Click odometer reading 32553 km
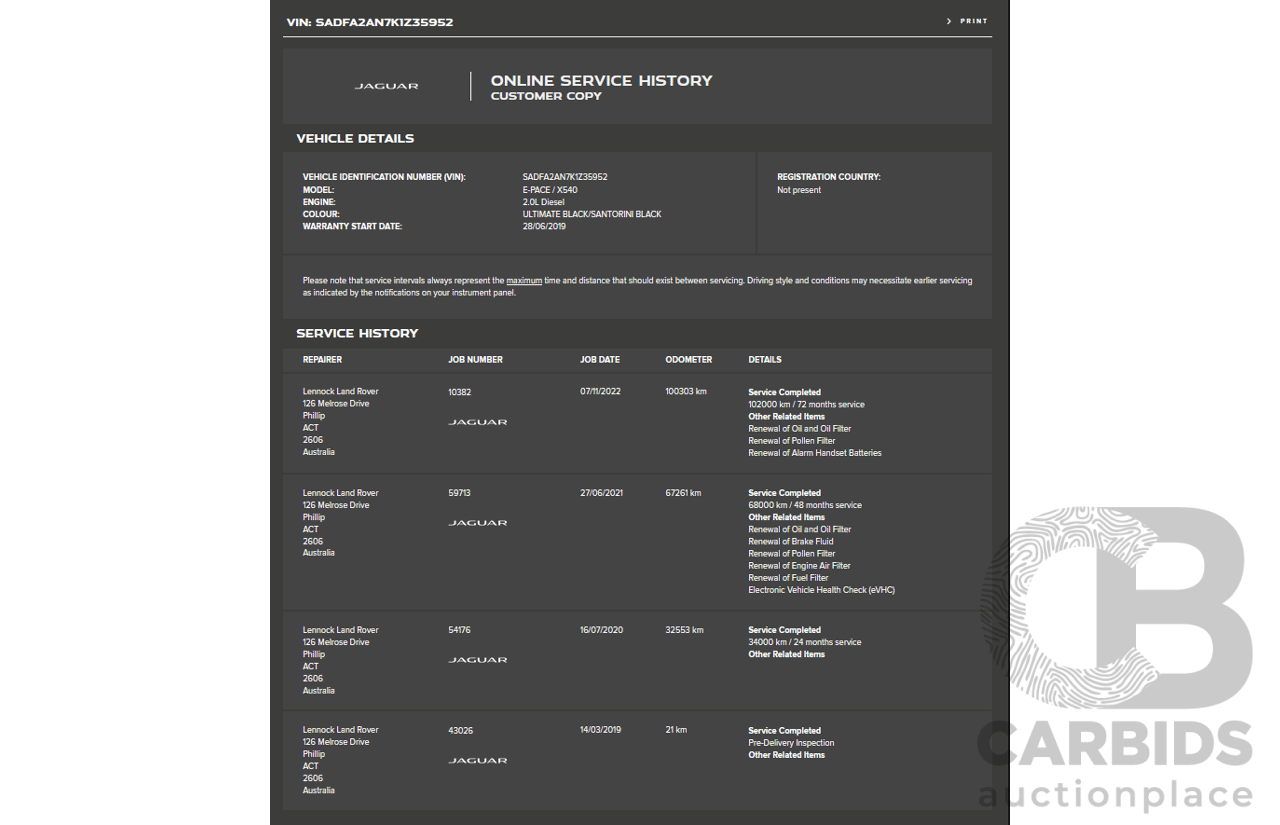 (x=684, y=629)
